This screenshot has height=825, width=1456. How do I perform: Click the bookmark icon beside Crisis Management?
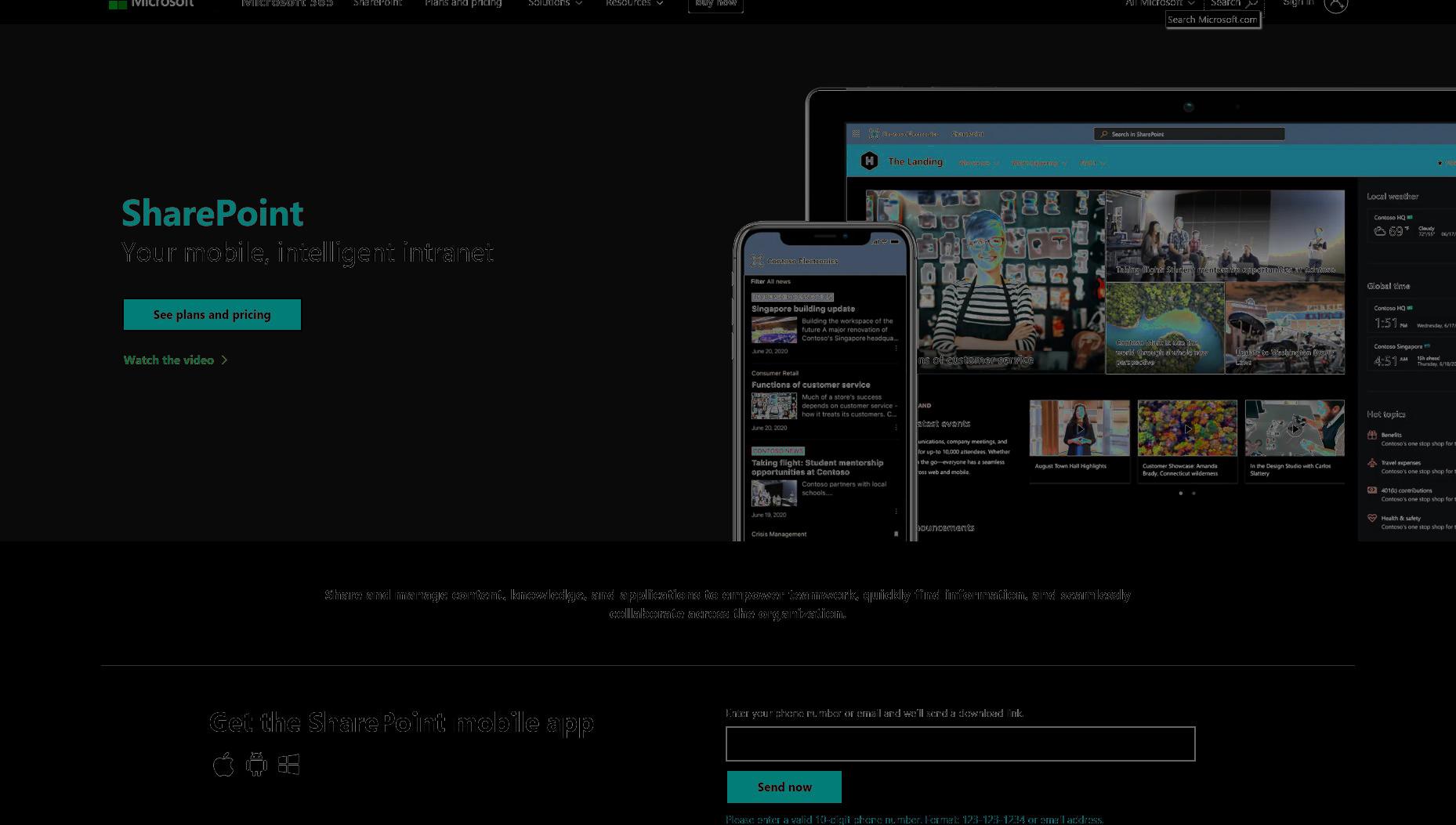pos(896,534)
